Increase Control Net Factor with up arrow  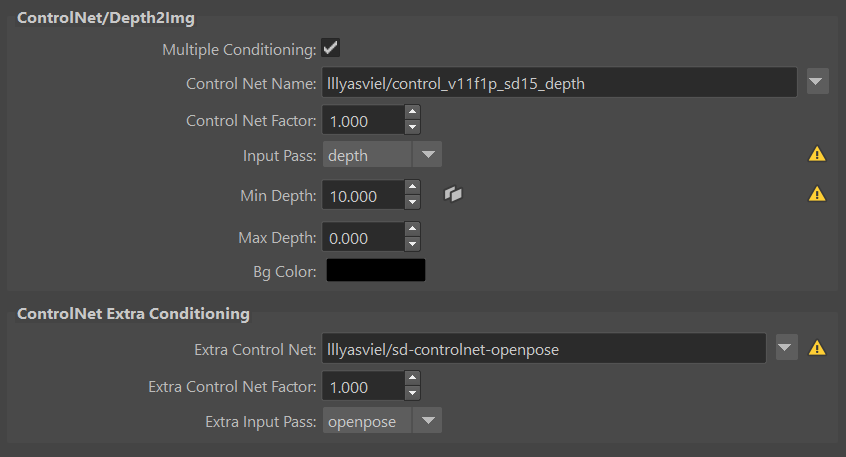pos(412,112)
